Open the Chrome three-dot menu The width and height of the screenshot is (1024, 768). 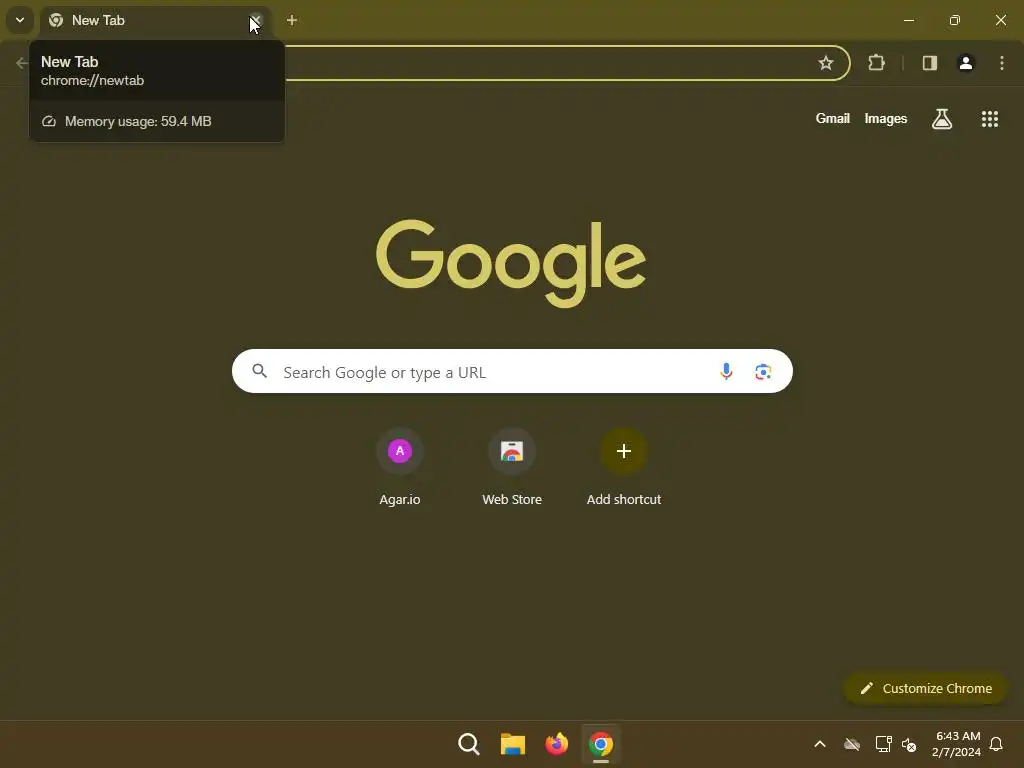1002,63
